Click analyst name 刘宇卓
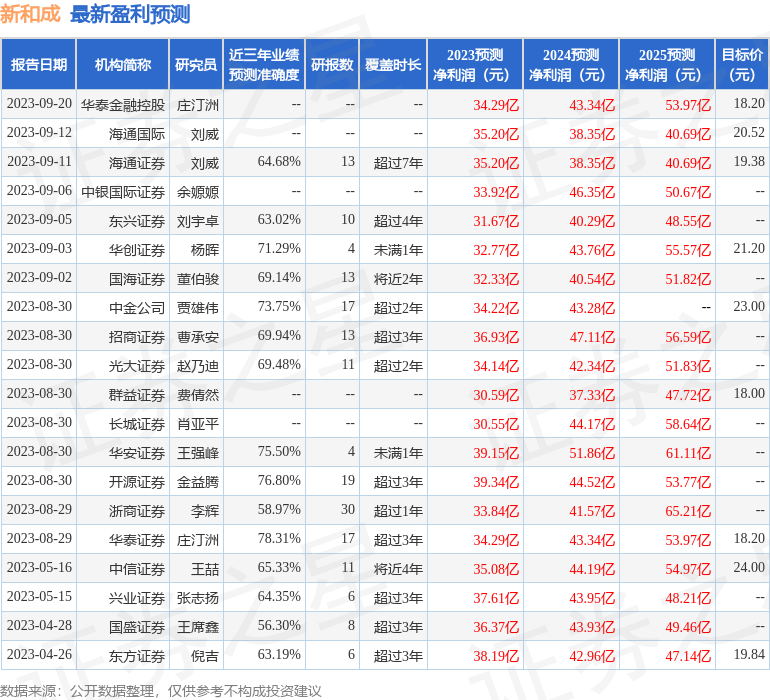The image size is (770, 700). pyautogui.click(x=197, y=221)
